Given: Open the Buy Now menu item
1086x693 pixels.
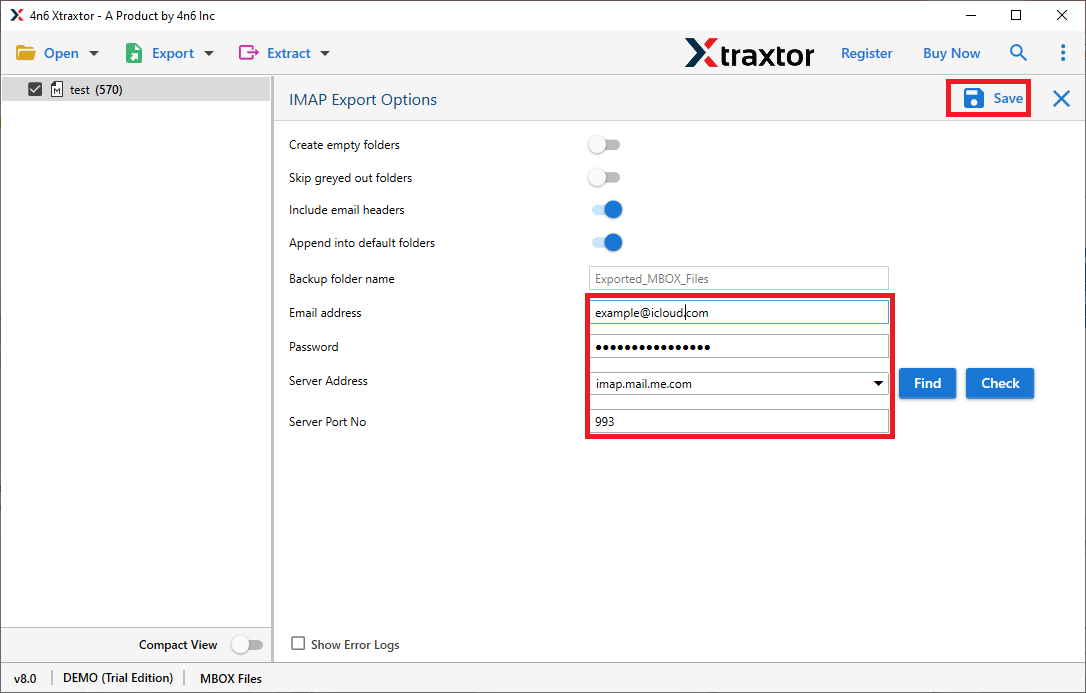Looking at the screenshot, I should pyautogui.click(x=951, y=53).
